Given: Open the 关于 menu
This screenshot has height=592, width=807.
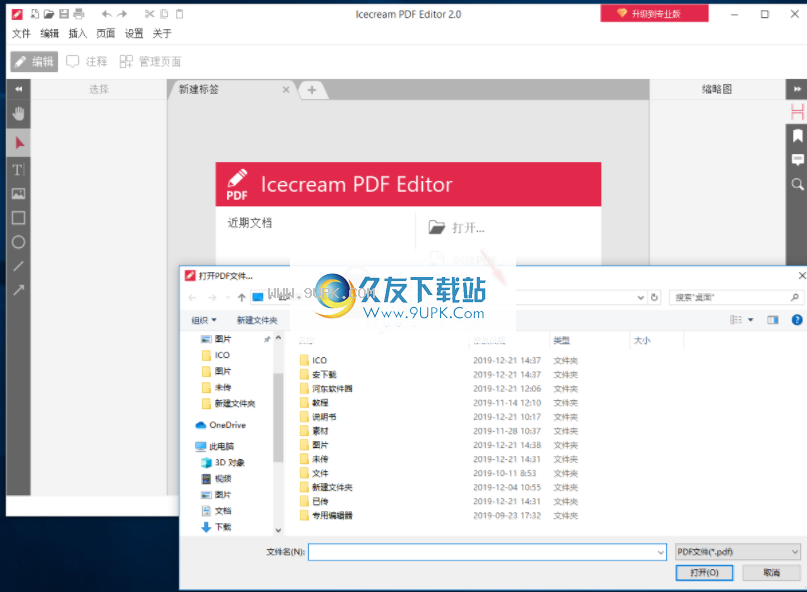Looking at the screenshot, I should click(162, 33).
